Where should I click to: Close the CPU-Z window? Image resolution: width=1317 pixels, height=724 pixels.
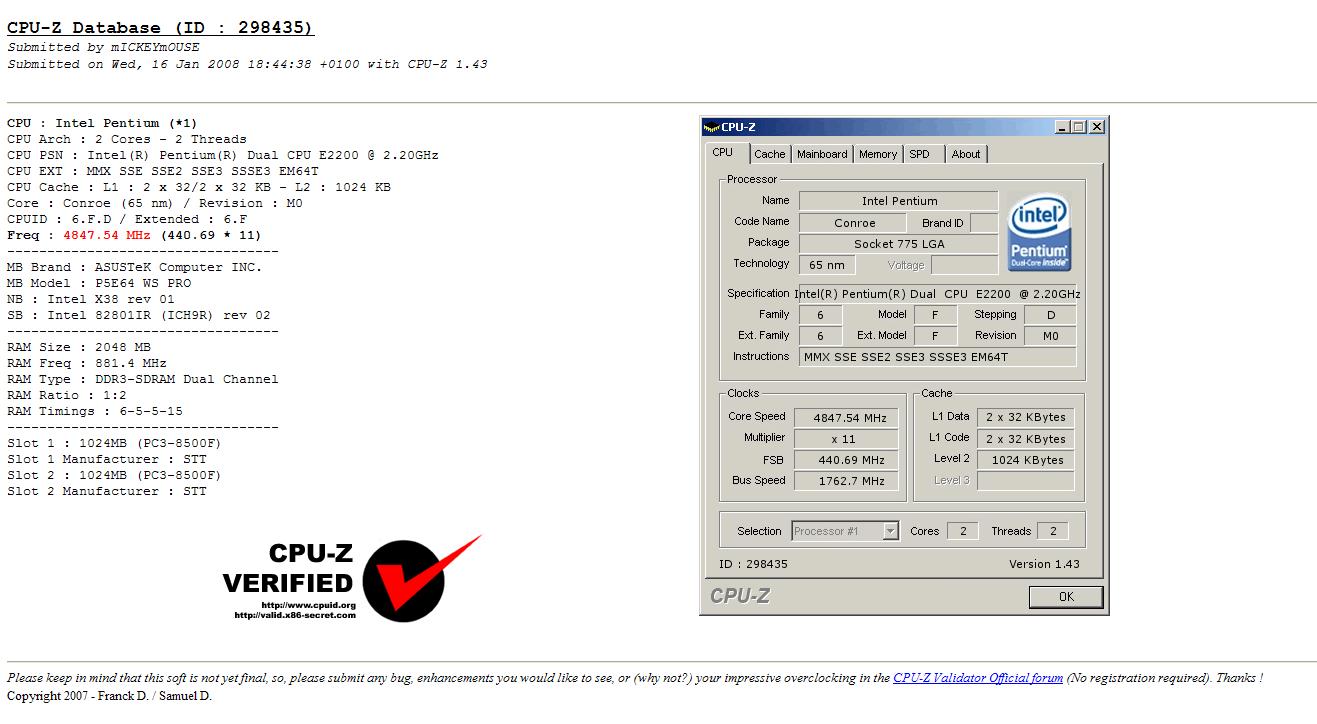[x=1096, y=127]
